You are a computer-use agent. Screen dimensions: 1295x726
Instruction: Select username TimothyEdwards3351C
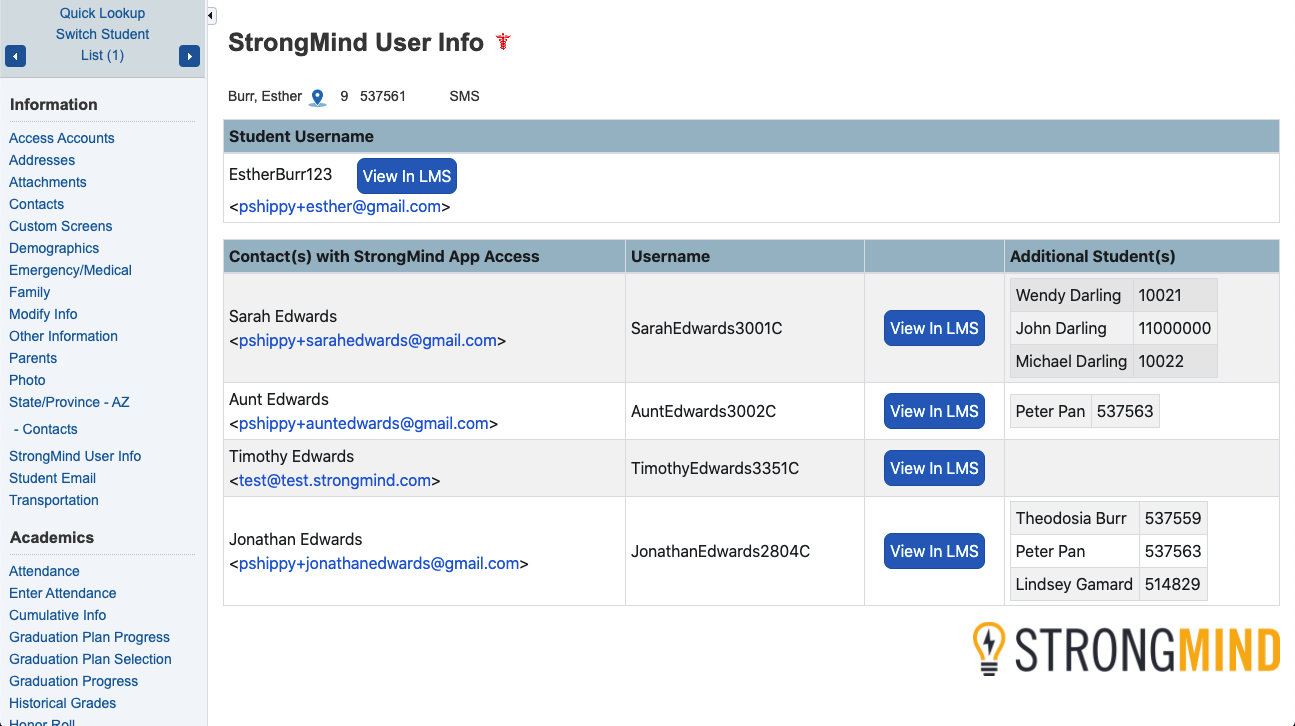[715, 468]
